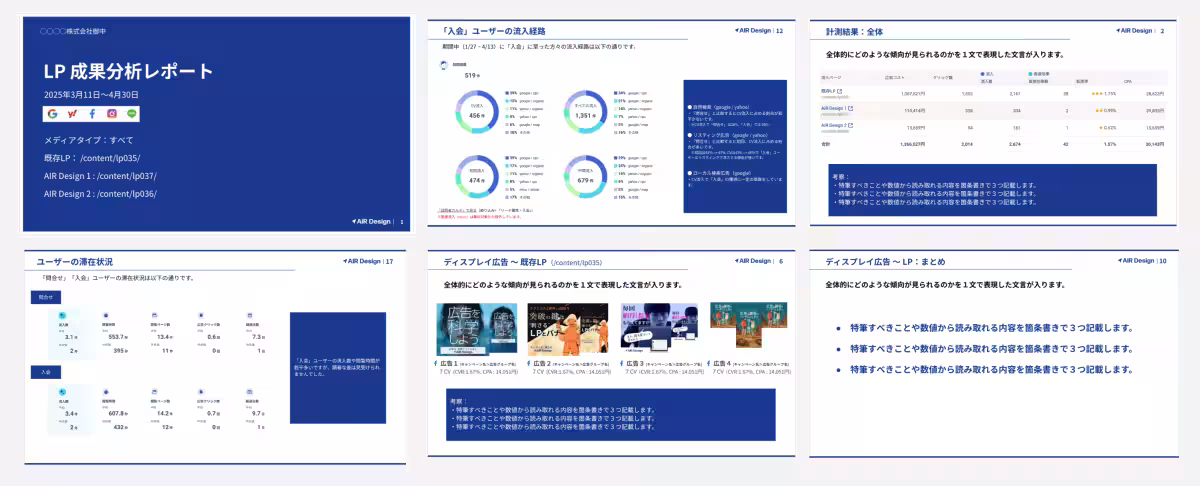
Task: Click Facebook icon beside 広告 2
Action: 528,364
